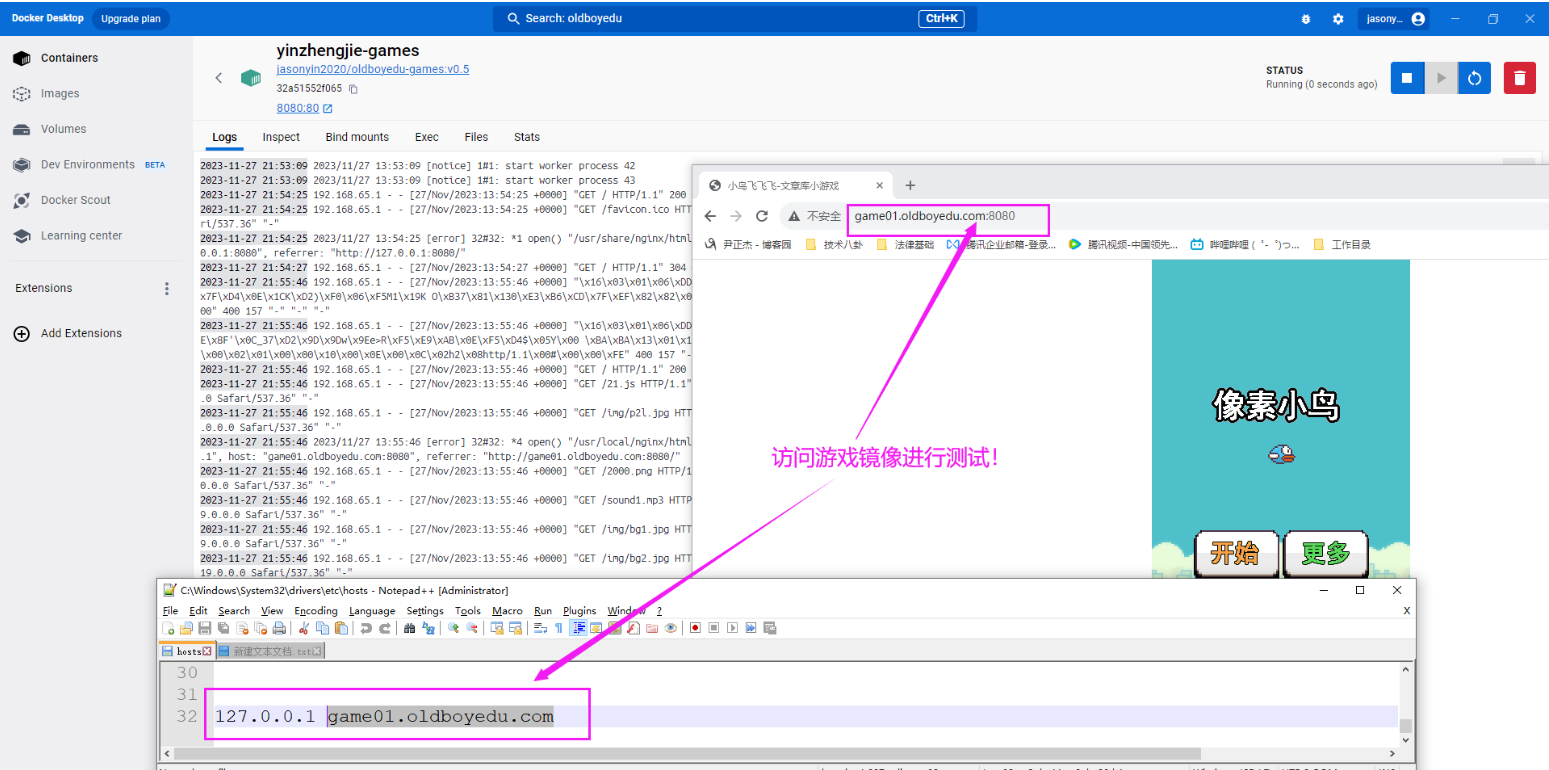Screen dimensions: 1549x770
Task: Click Notepad++ Copy toolbar icon
Action: pyautogui.click(x=322, y=628)
